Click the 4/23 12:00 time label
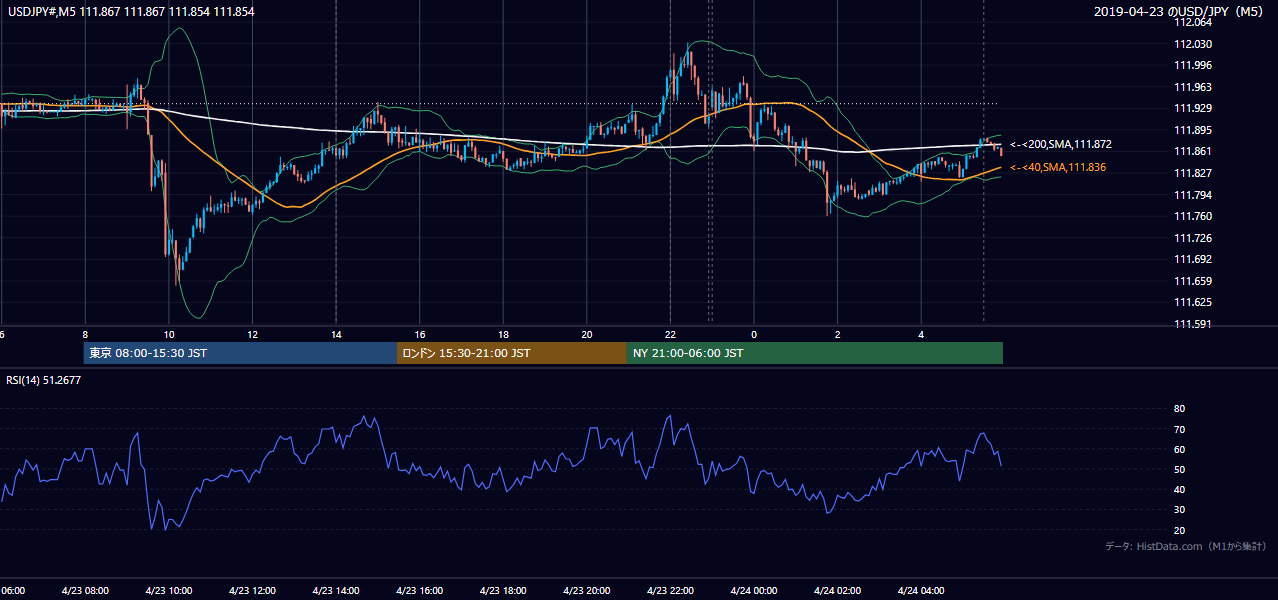Viewport: 1278px width, 600px height. 252,590
